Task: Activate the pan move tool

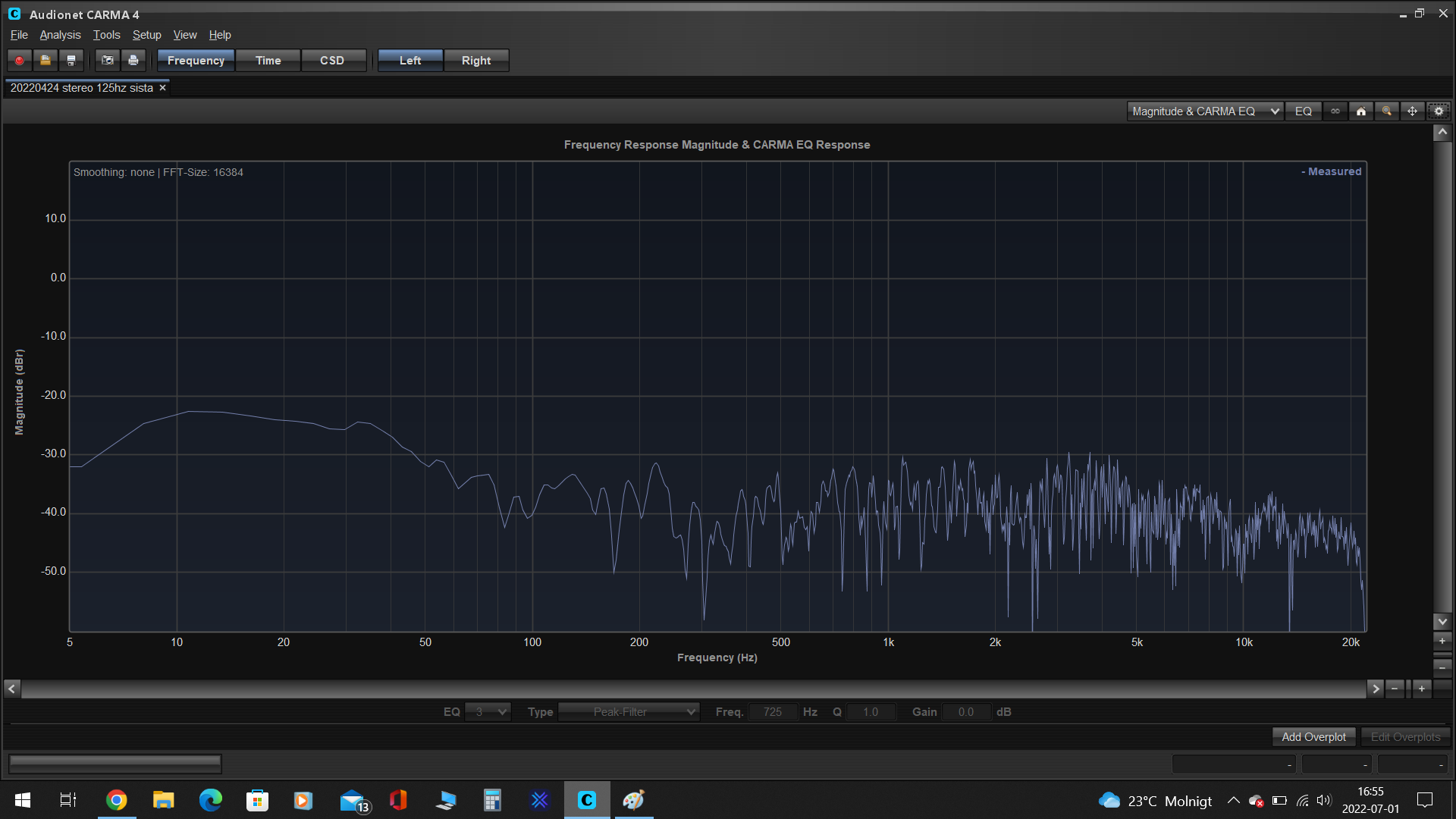Action: [1413, 111]
